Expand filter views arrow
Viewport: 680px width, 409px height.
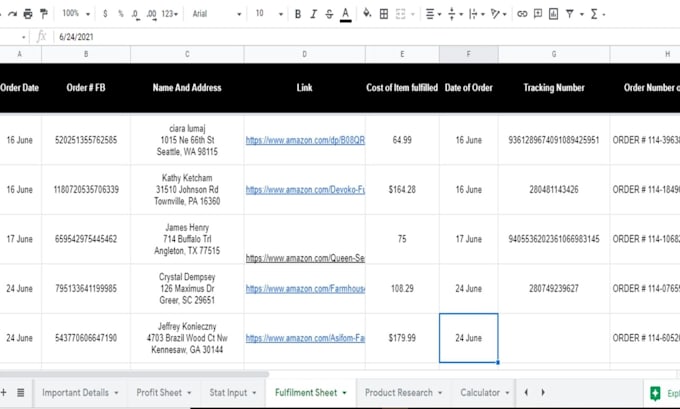[x=582, y=14]
